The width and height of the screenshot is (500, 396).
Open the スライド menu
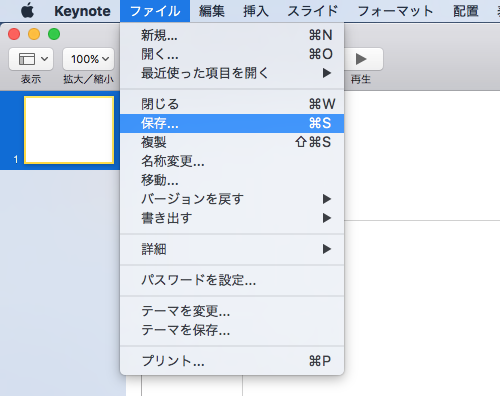pos(313,11)
